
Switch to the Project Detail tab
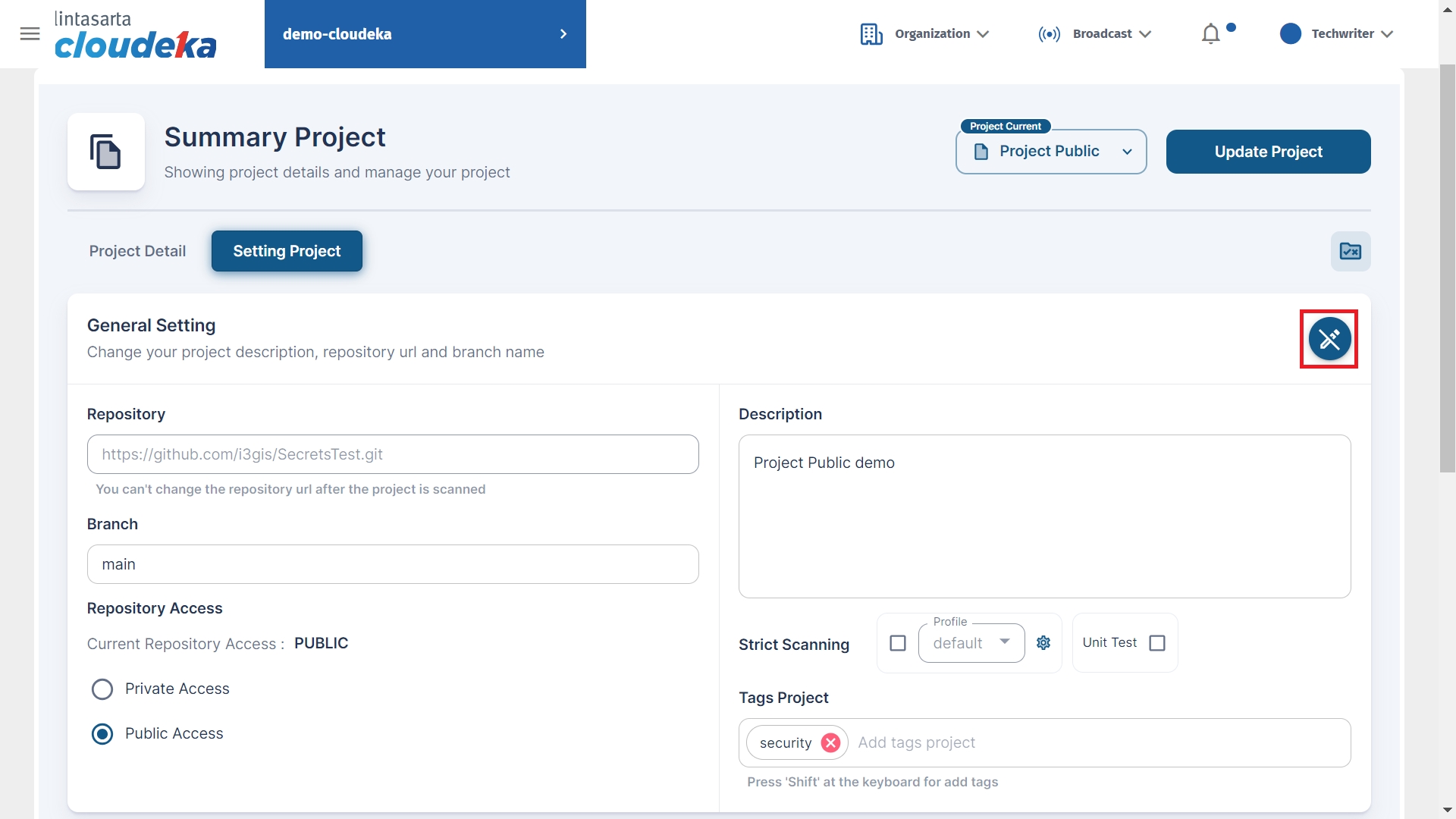[x=137, y=251]
